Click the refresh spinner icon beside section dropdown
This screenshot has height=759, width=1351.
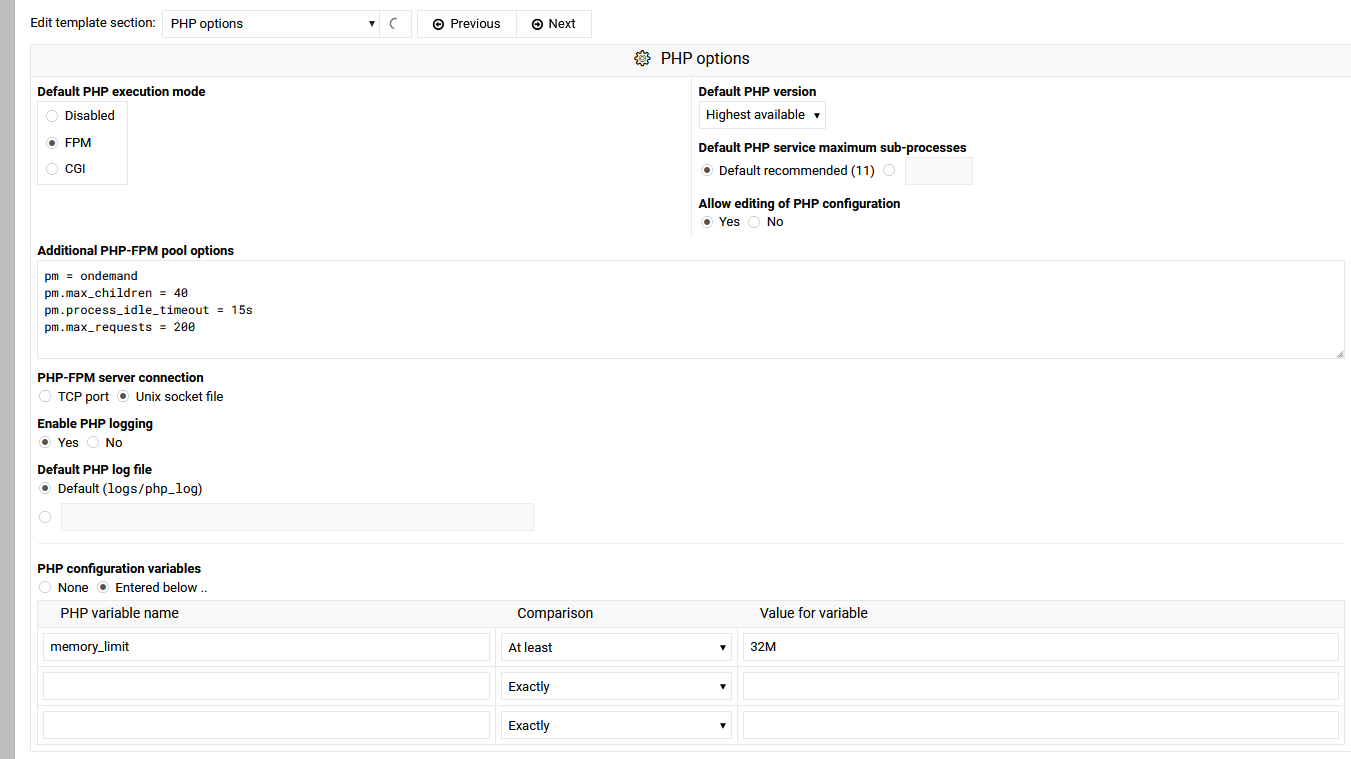[395, 24]
